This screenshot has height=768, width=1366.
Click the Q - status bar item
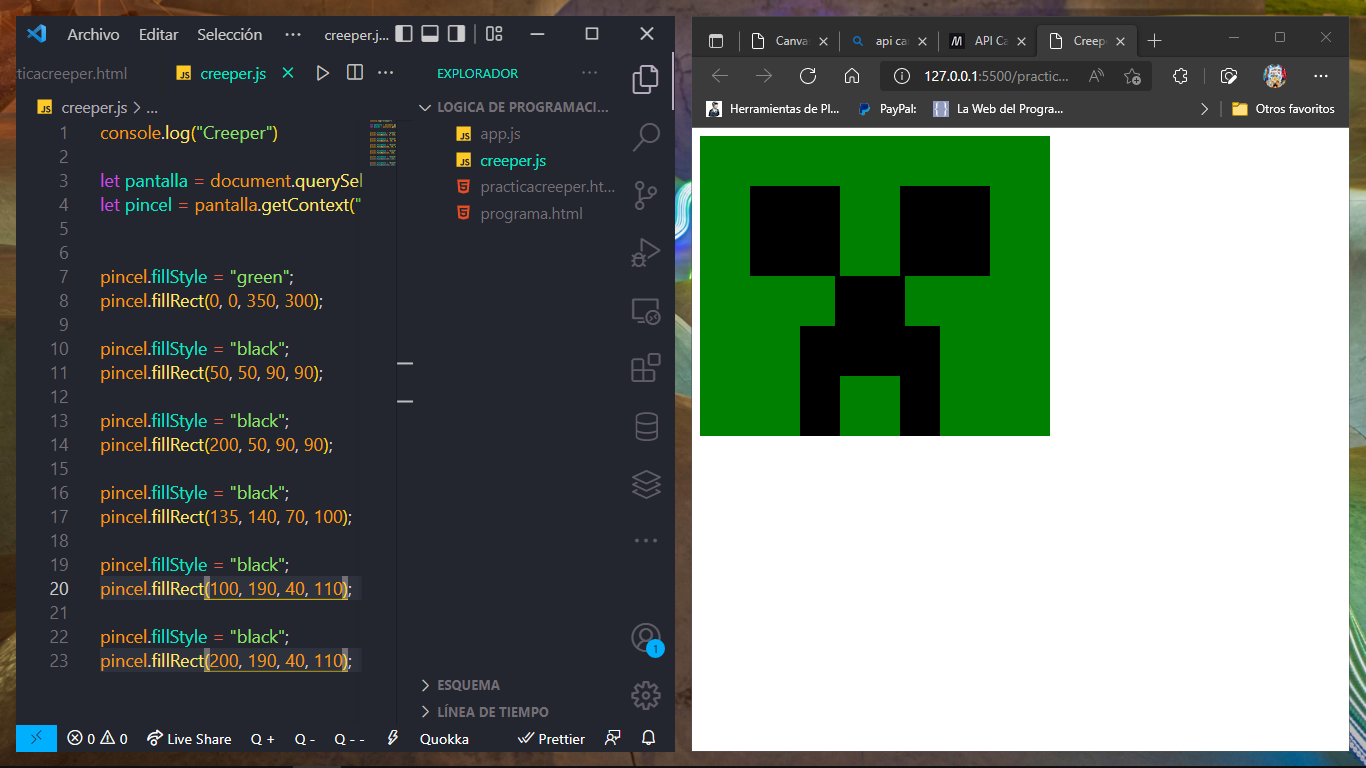pos(305,739)
